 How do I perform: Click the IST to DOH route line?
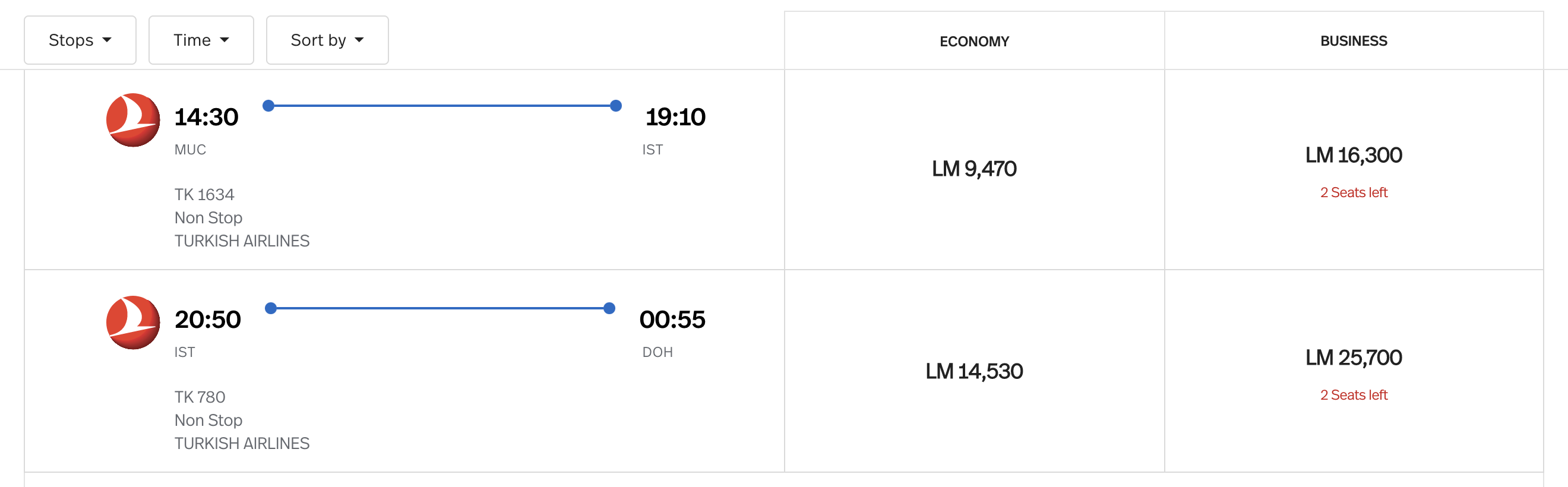[x=440, y=309]
